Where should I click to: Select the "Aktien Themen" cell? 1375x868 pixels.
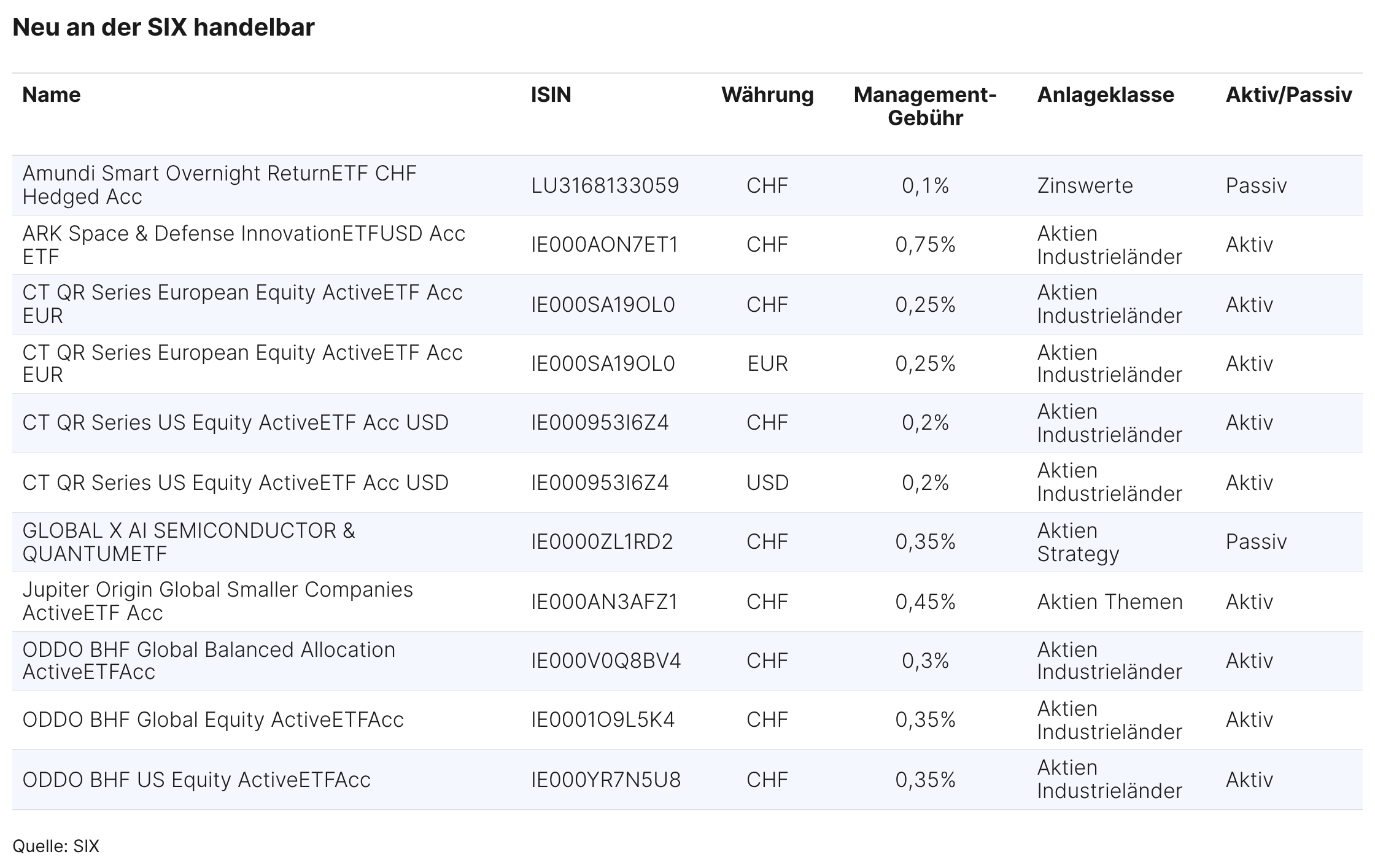1110,602
